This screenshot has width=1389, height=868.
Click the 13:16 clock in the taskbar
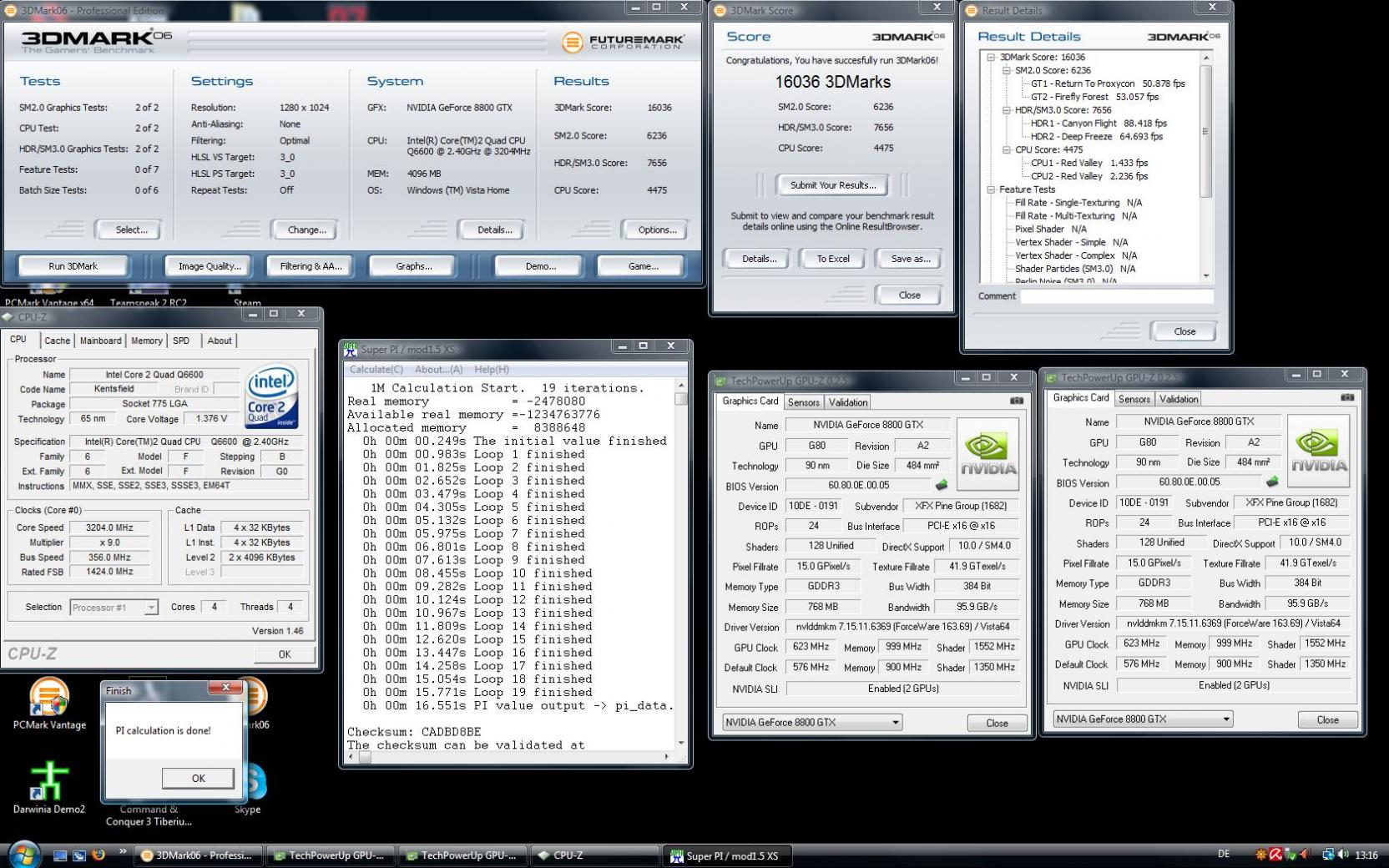pyautogui.click(x=1366, y=855)
